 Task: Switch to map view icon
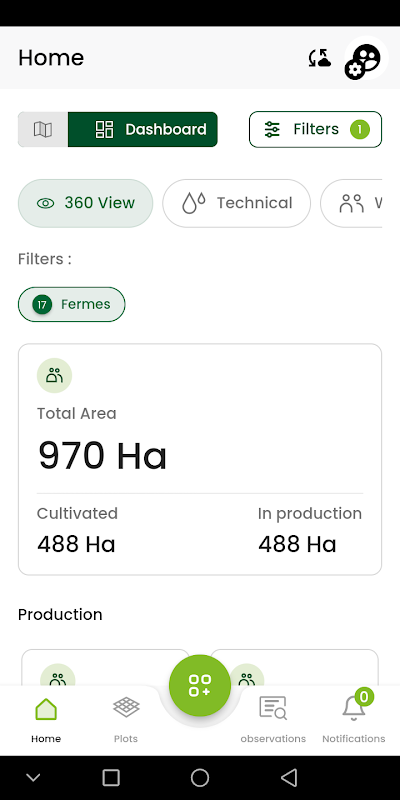tap(43, 130)
